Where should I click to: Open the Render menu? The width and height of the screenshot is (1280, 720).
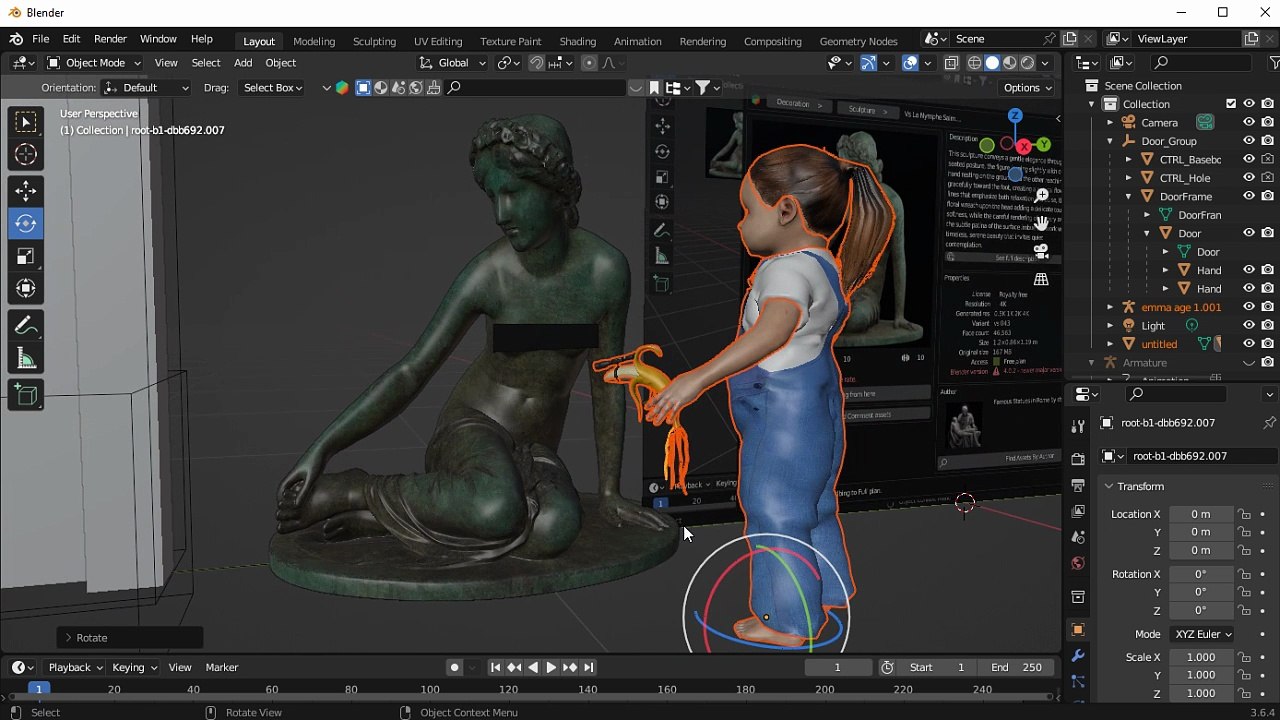pos(110,39)
